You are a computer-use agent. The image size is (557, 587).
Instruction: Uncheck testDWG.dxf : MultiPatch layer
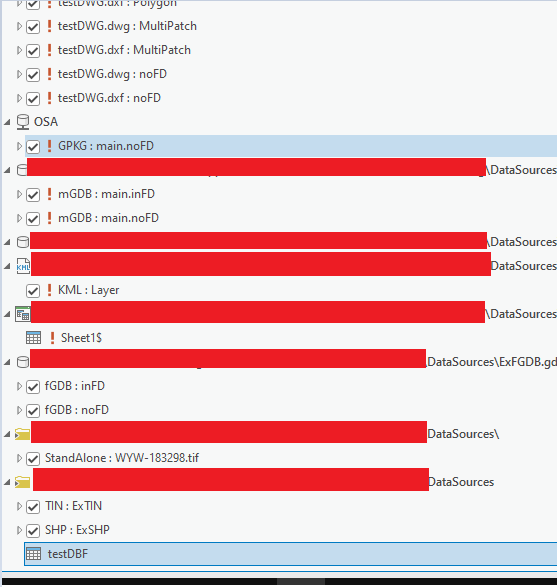click(x=33, y=51)
